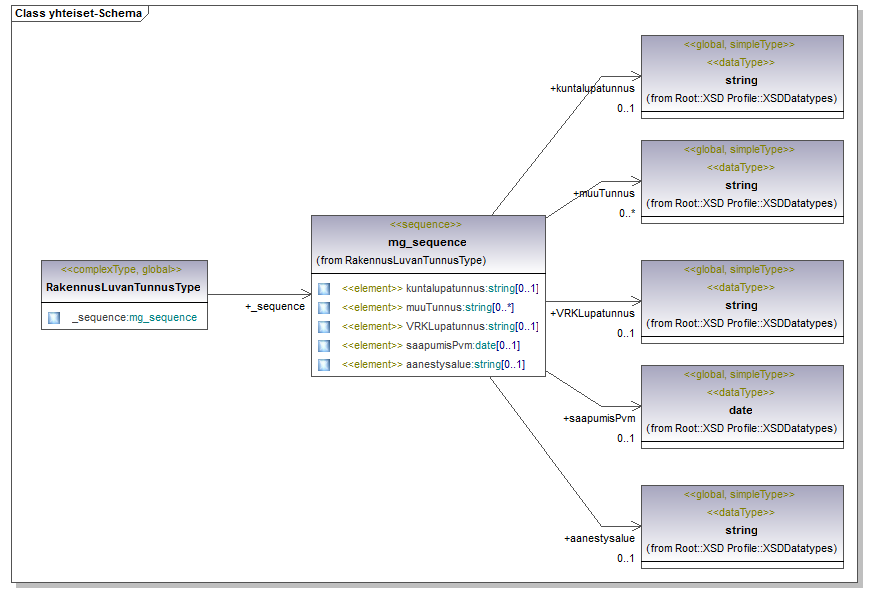Click the attribute icon beside aanestysalue element
Image resolution: width=884 pixels, height=603 pixels.
click(324, 365)
